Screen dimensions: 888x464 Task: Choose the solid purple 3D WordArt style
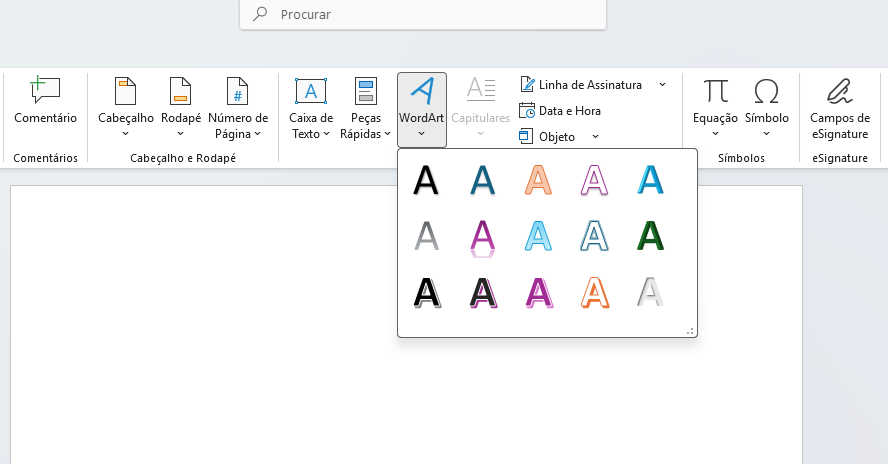538,292
